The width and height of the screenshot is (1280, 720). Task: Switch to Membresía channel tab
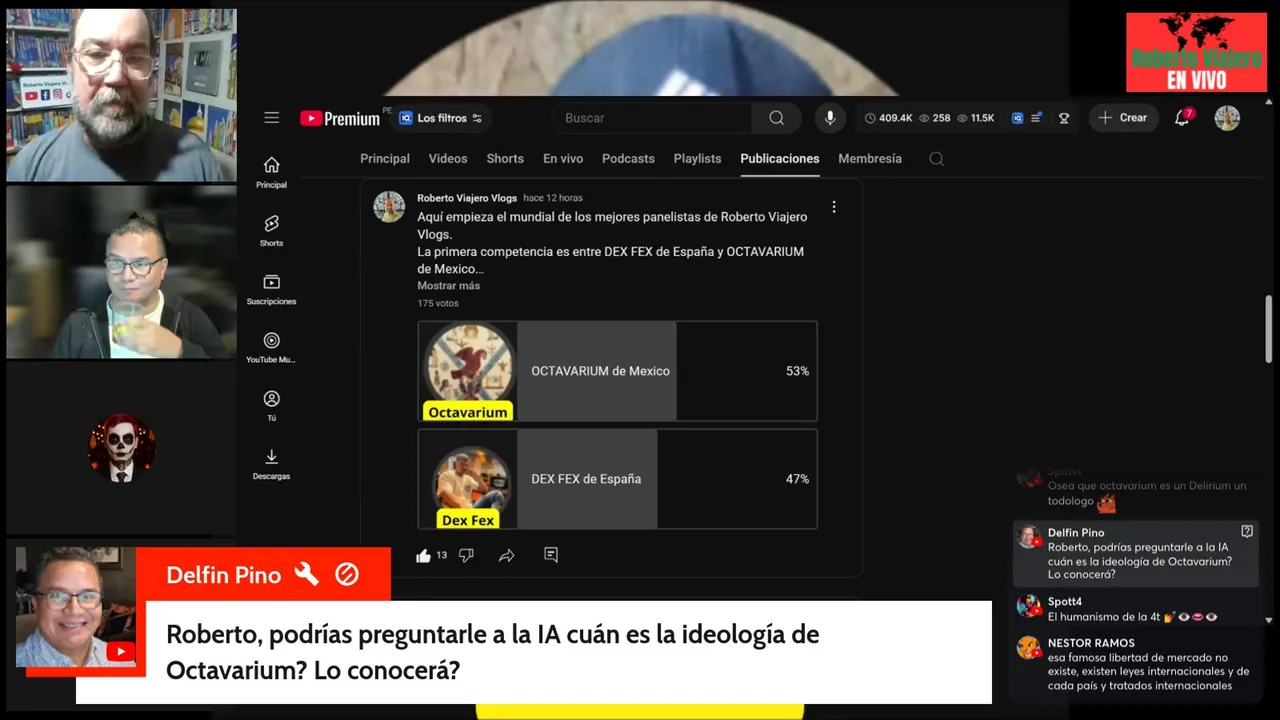tap(870, 159)
